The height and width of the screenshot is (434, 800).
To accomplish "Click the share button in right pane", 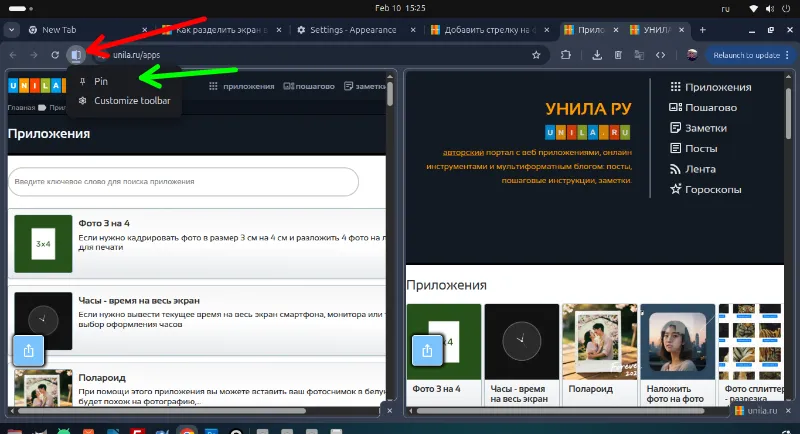I will coord(427,350).
